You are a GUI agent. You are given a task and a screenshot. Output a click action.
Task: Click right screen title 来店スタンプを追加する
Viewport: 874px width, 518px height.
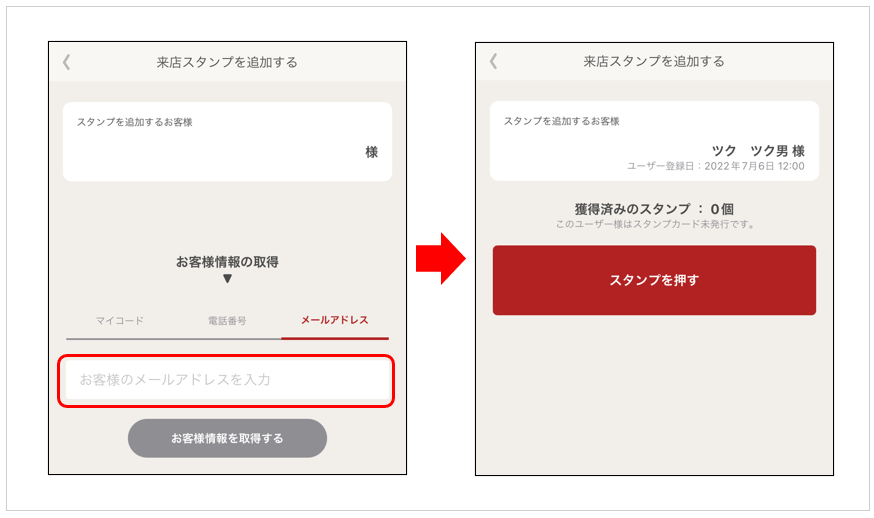(x=654, y=61)
